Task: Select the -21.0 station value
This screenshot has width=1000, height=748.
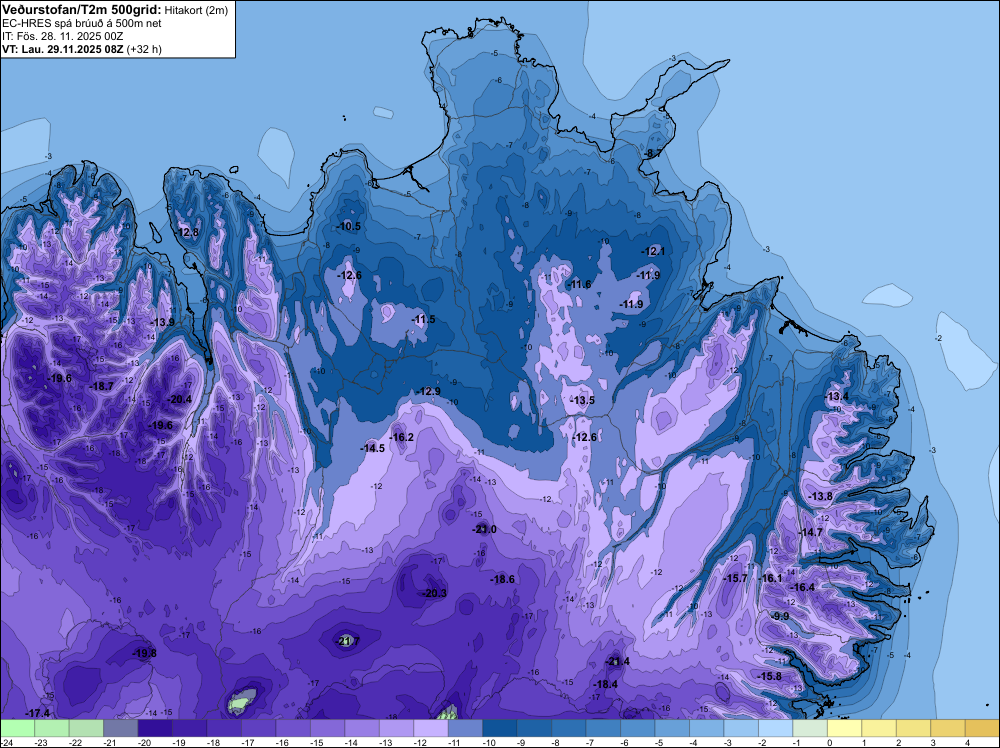Action: [x=485, y=529]
